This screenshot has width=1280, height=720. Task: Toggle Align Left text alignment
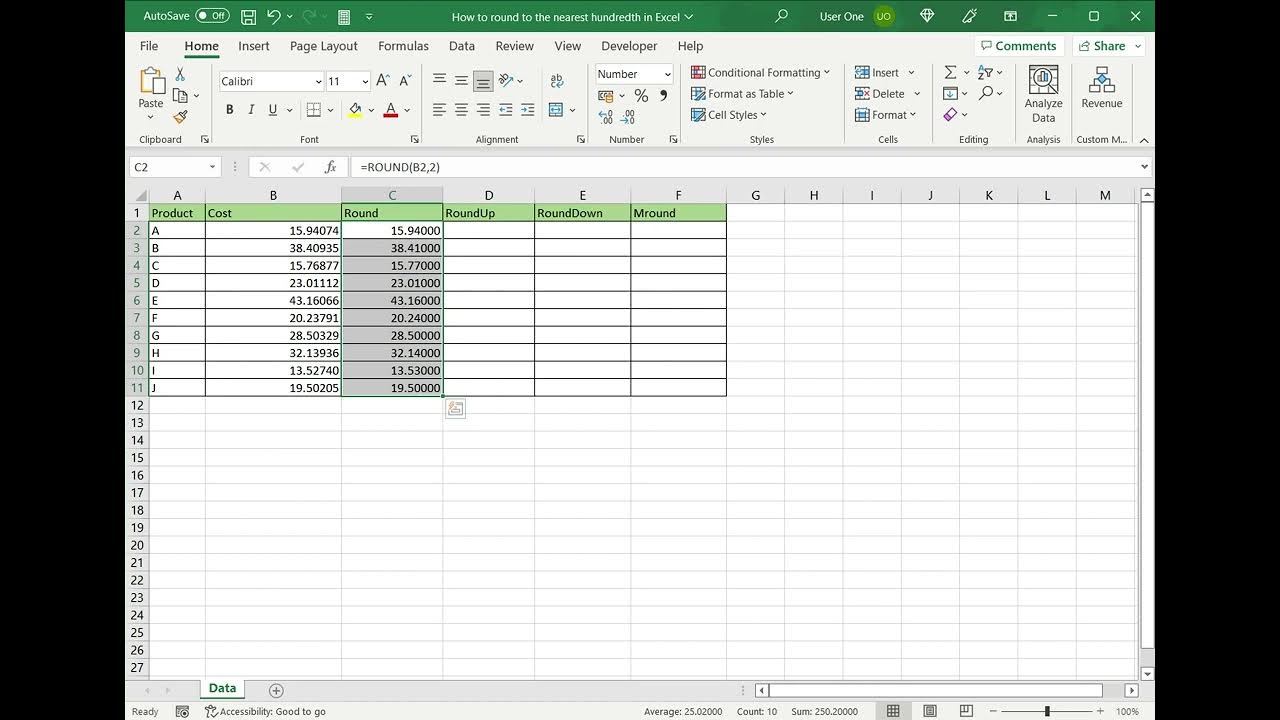tap(439, 110)
